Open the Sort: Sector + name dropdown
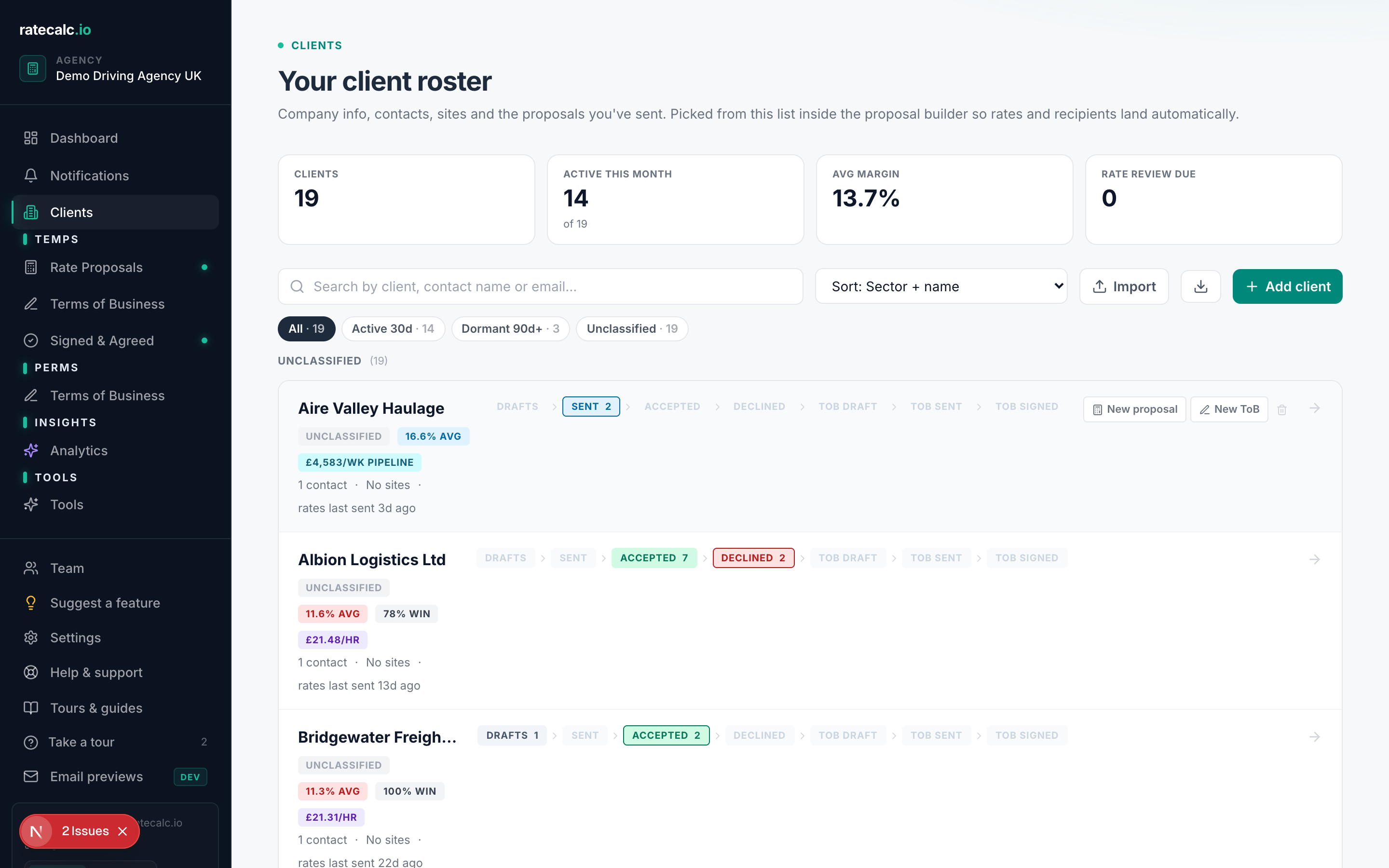The image size is (1389, 868). tap(941, 286)
